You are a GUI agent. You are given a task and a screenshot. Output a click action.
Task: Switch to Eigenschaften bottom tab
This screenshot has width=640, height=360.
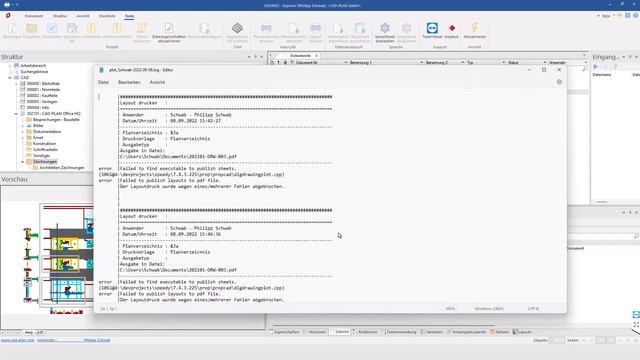tap(284, 332)
